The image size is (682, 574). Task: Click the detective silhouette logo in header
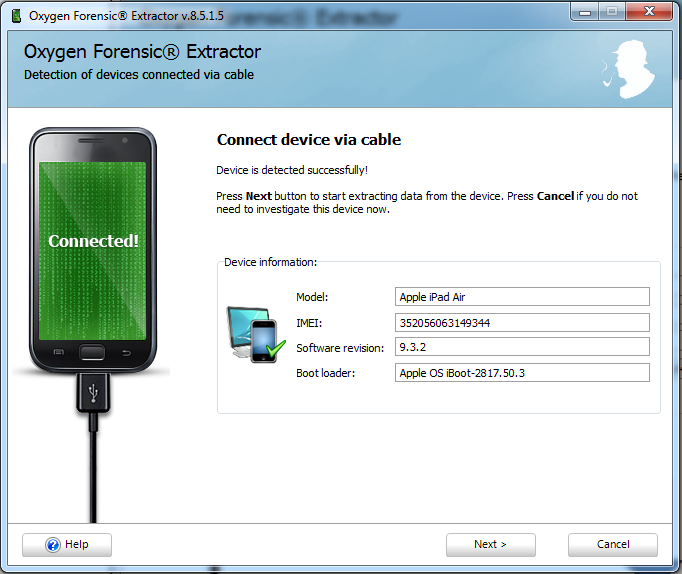(629, 69)
